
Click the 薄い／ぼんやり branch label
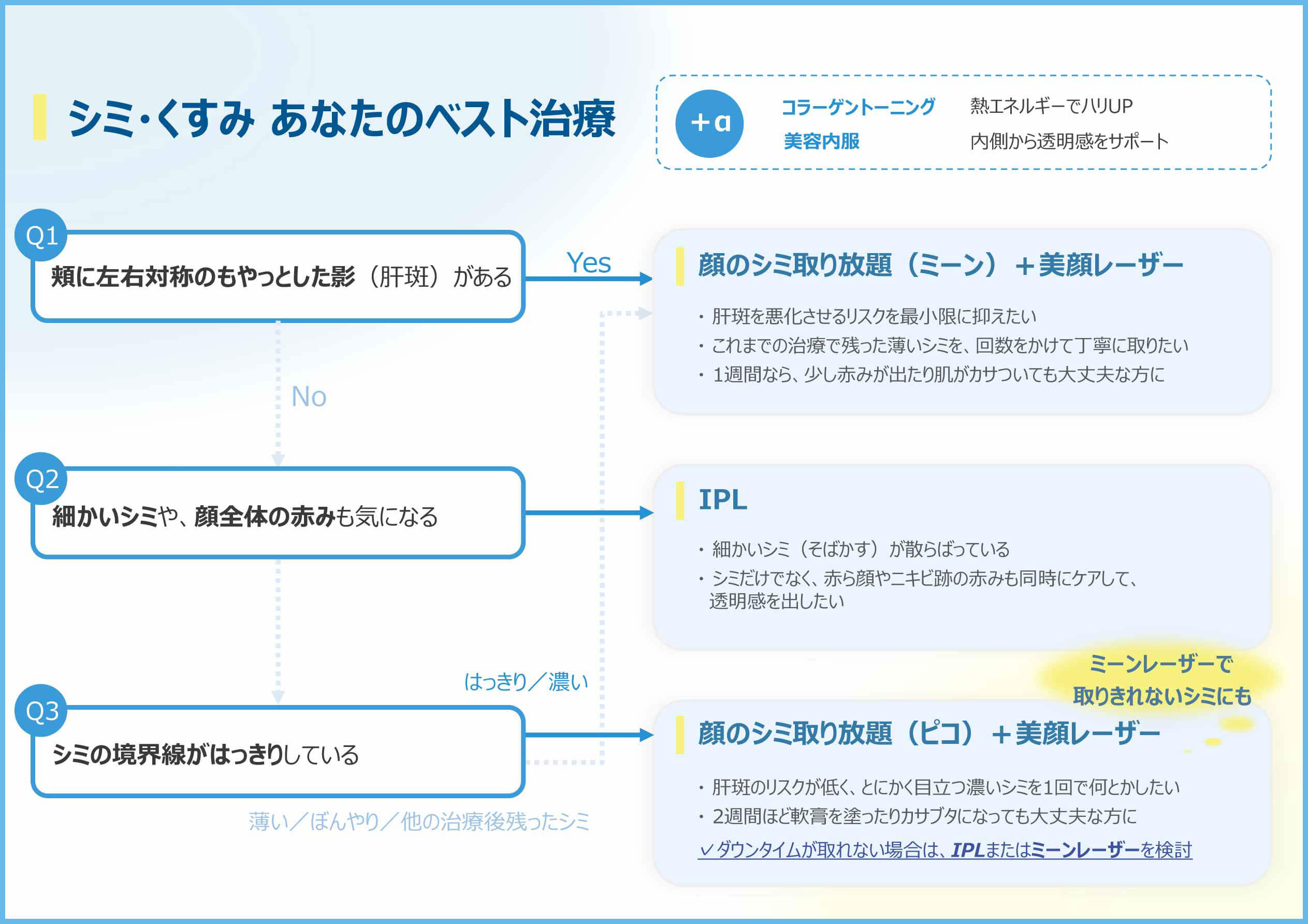tap(419, 822)
